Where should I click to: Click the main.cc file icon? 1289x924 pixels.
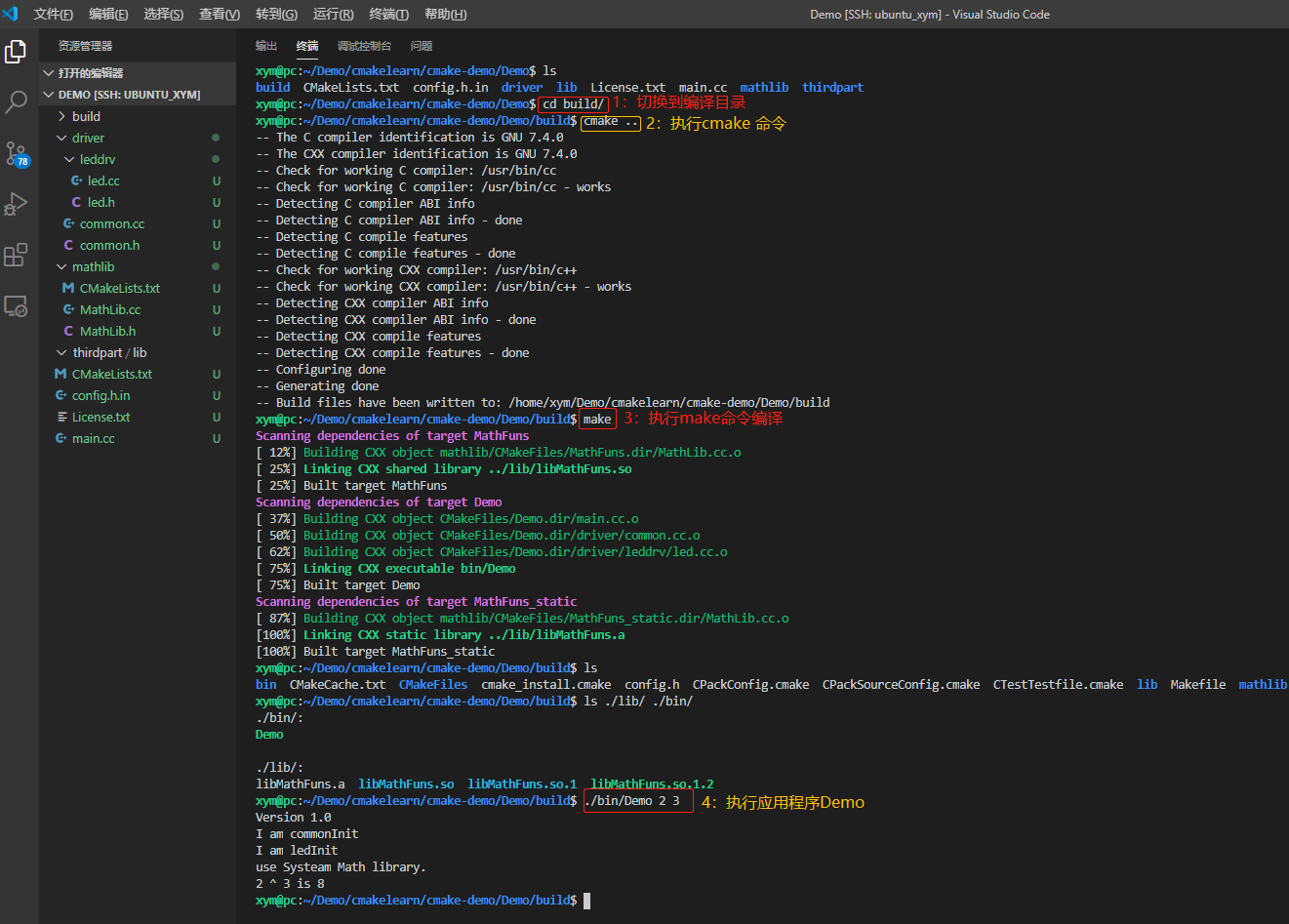[60, 438]
